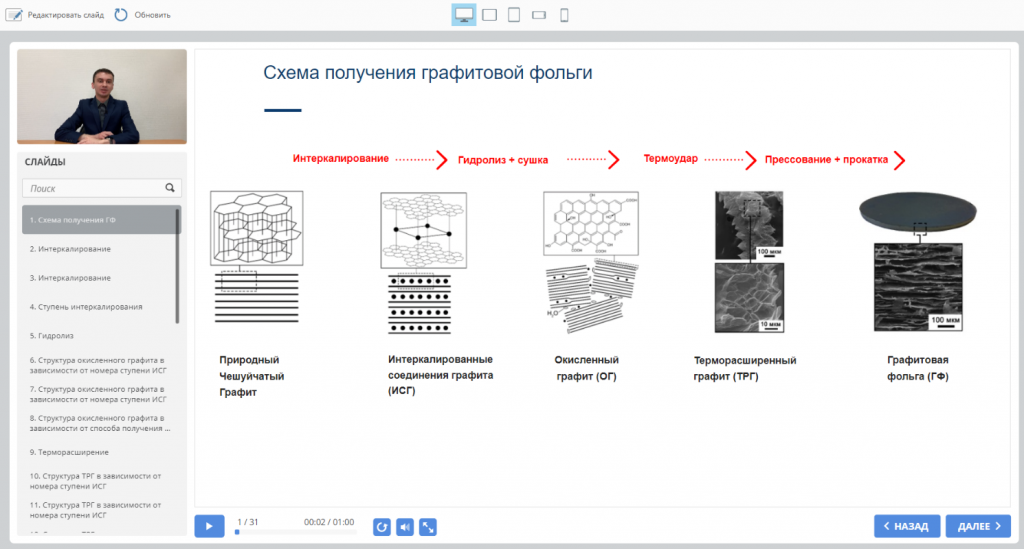The width and height of the screenshot is (1024, 549).
Task: Click Графитовая фольга (ГФ) caption
Action: click(918, 368)
